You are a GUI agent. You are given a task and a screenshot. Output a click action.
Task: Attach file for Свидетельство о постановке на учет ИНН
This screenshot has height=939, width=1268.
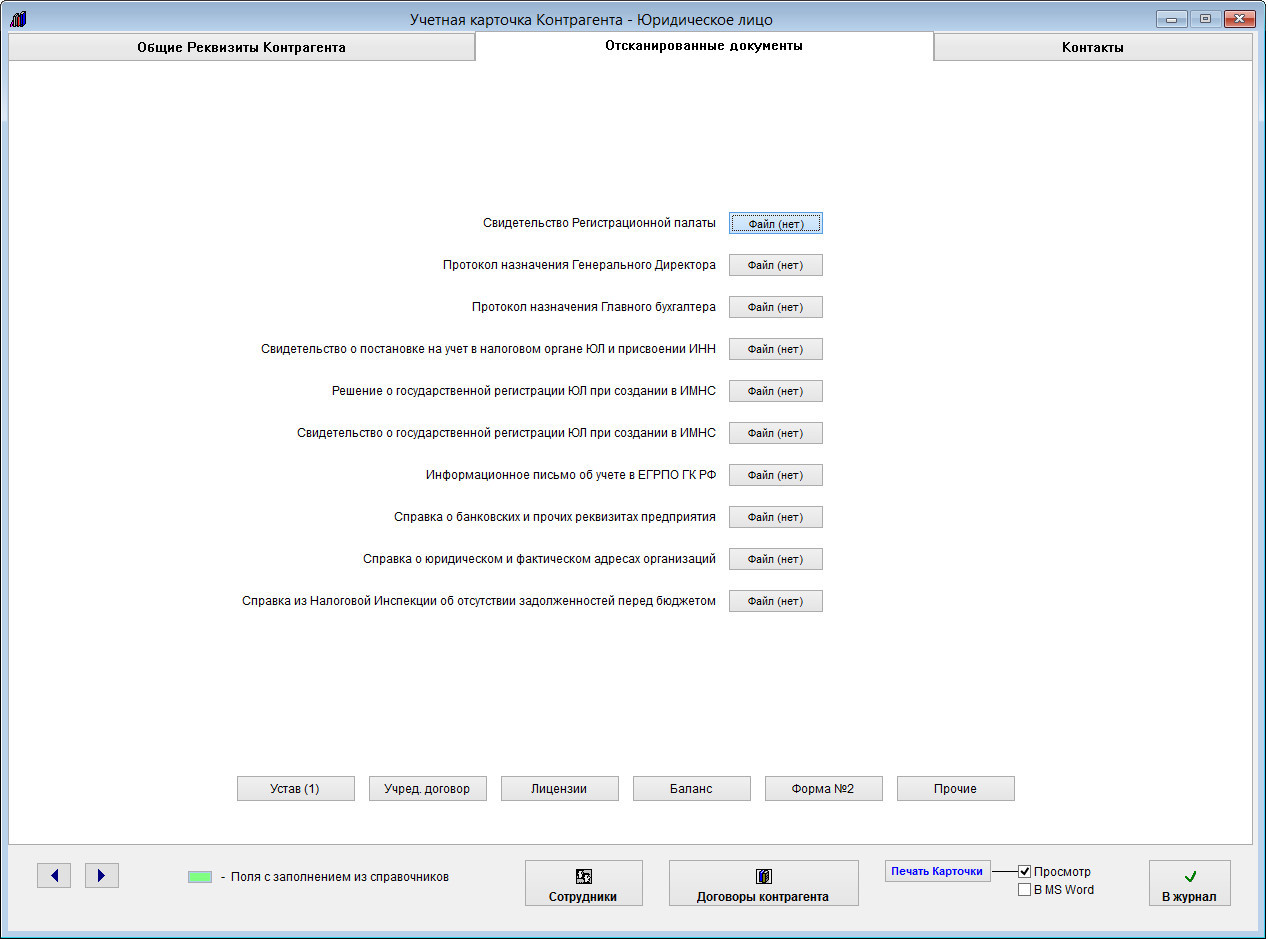click(775, 349)
